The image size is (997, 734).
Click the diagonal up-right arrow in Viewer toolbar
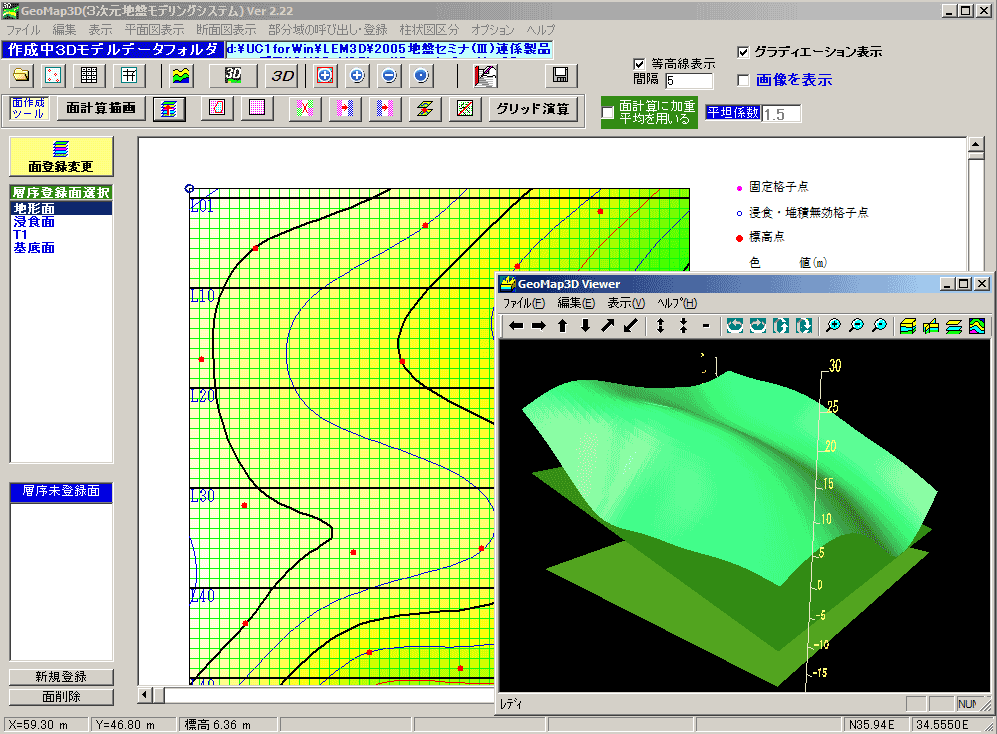tap(608, 326)
